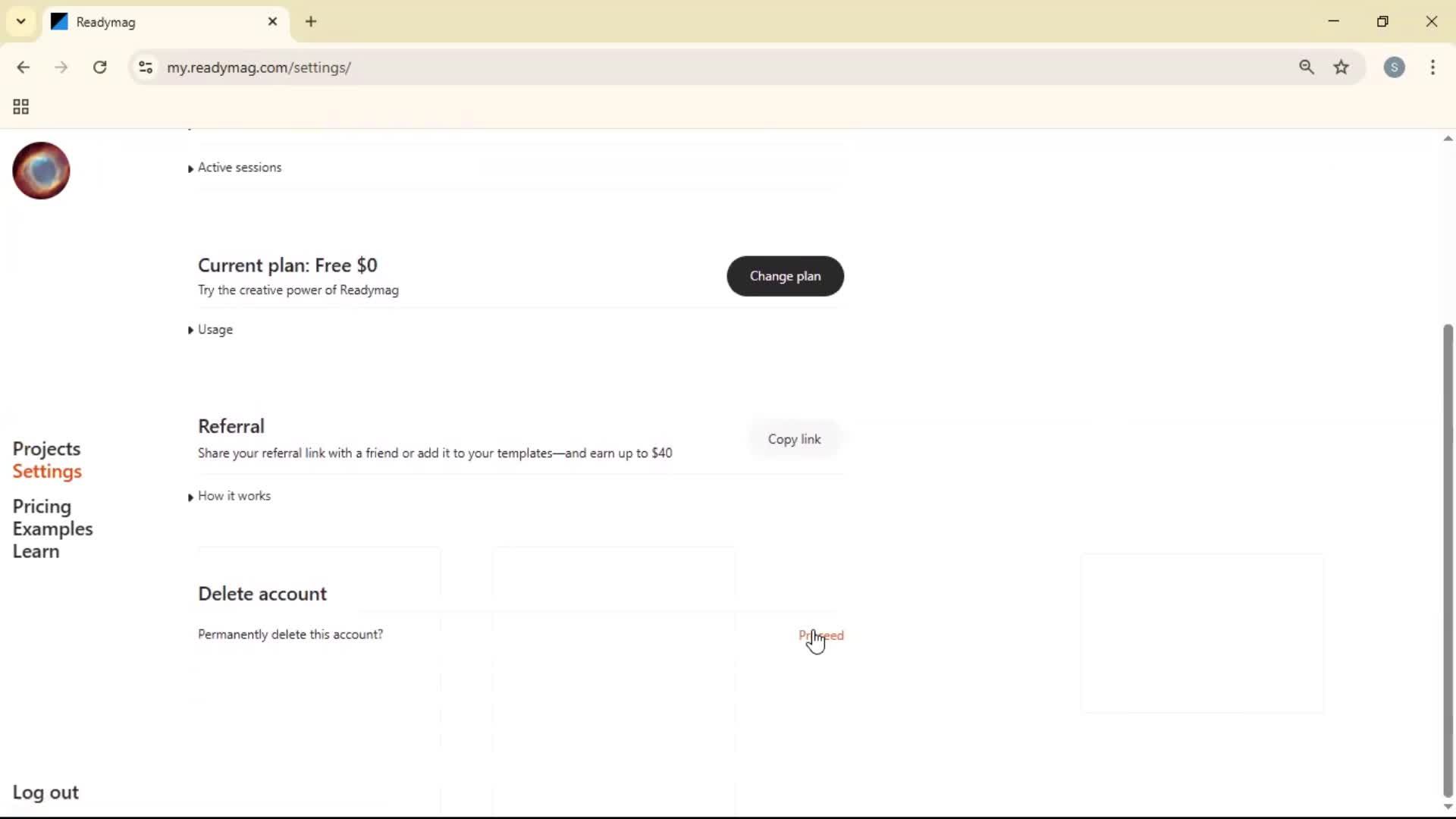This screenshot has height=819, width=1456.
Task: Copy the referral link
Action: [x=795, y=439]
